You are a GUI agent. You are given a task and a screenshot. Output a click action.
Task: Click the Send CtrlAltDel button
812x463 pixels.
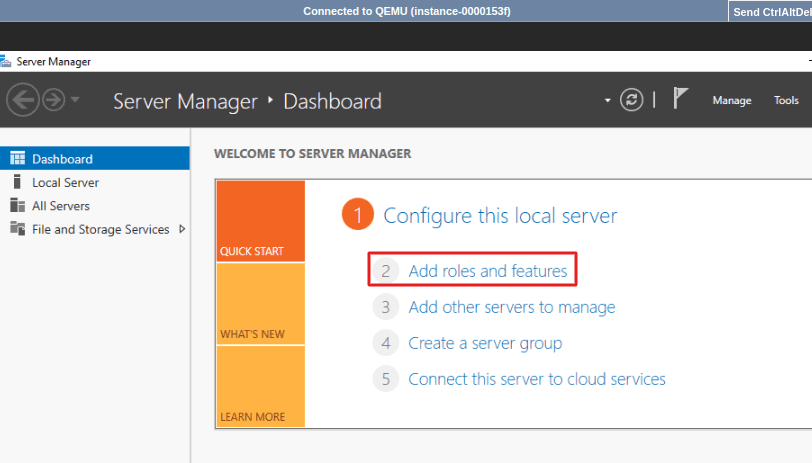771,11
